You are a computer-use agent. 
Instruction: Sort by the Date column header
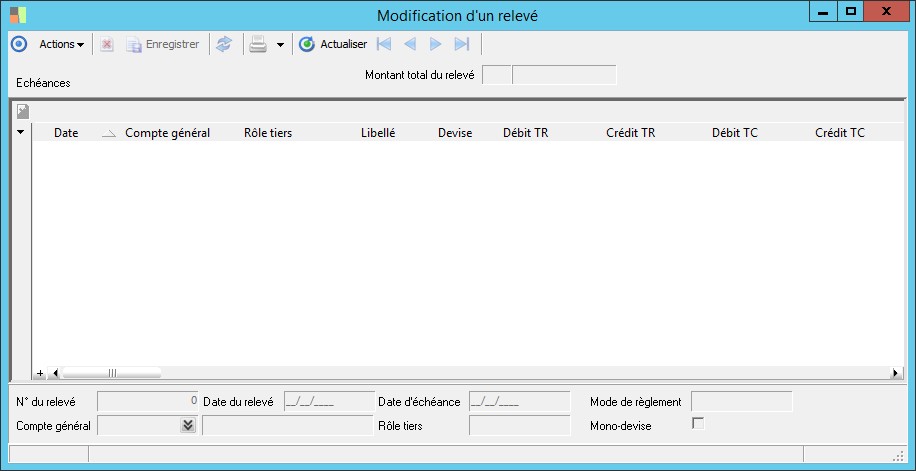[66, 133]
